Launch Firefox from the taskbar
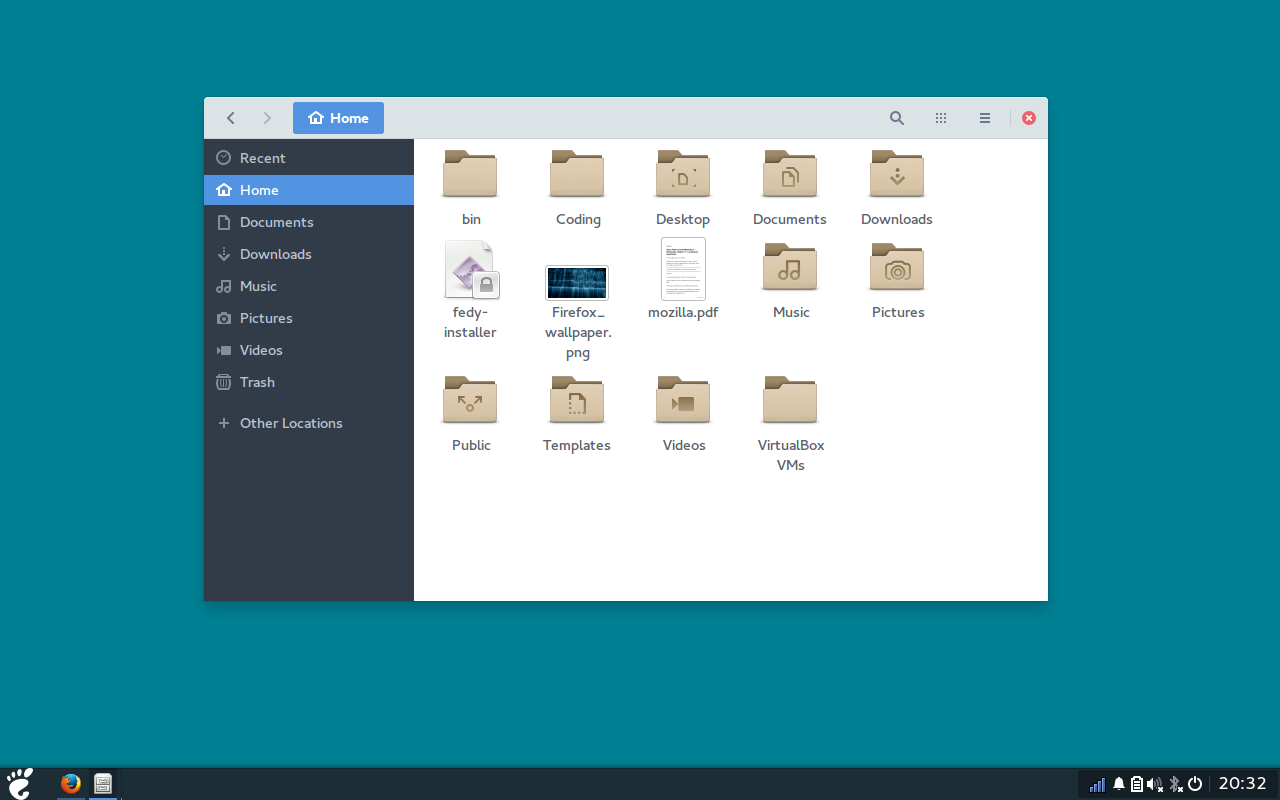The height and width of the screenshot is (800, 1280). 70,784
